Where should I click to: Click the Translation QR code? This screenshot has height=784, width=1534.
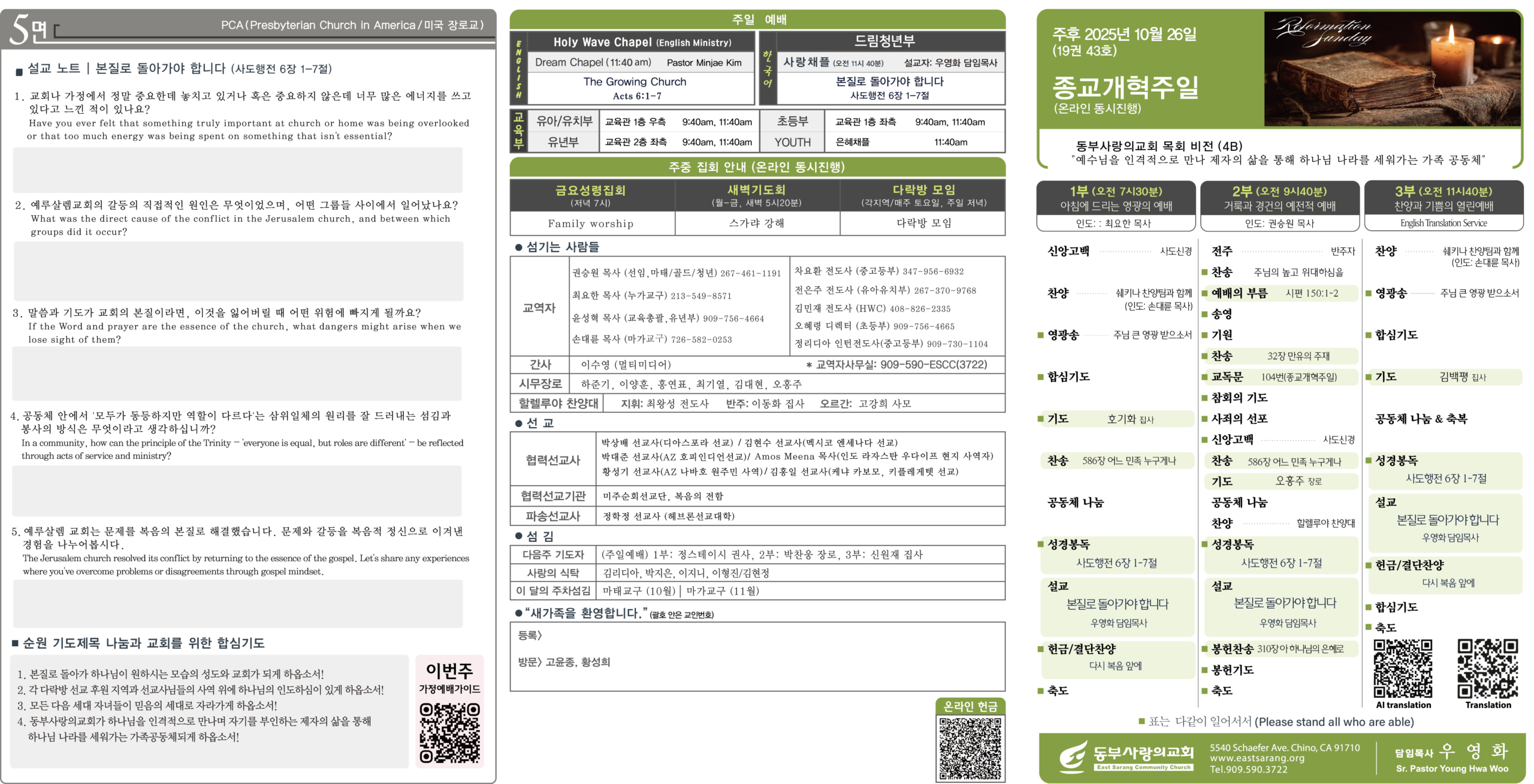point(1487,668)
